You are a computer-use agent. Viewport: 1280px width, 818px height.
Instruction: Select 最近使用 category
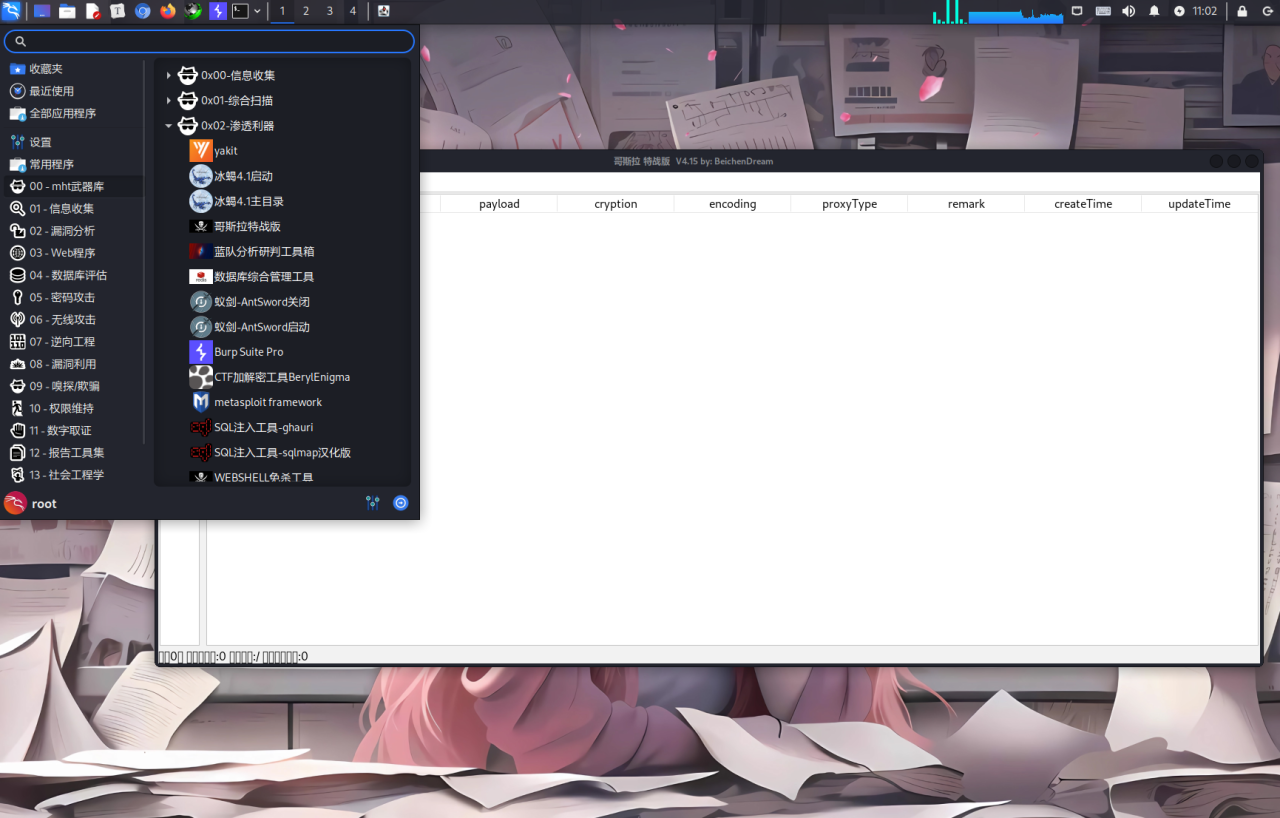(74, 91)
